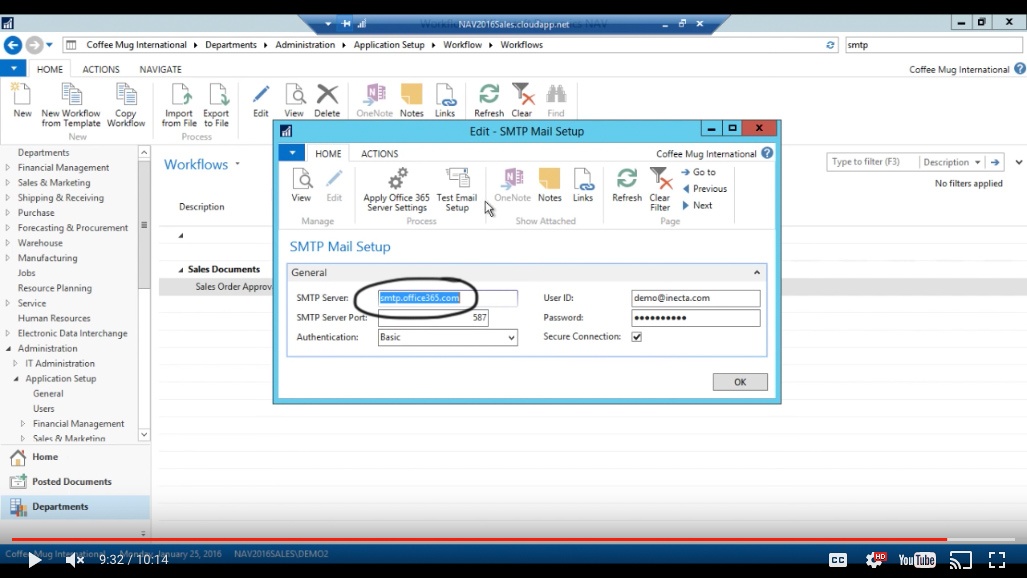Play the video
The height and width of the screenshot is (578, 1027).
(x=35, y=560)
